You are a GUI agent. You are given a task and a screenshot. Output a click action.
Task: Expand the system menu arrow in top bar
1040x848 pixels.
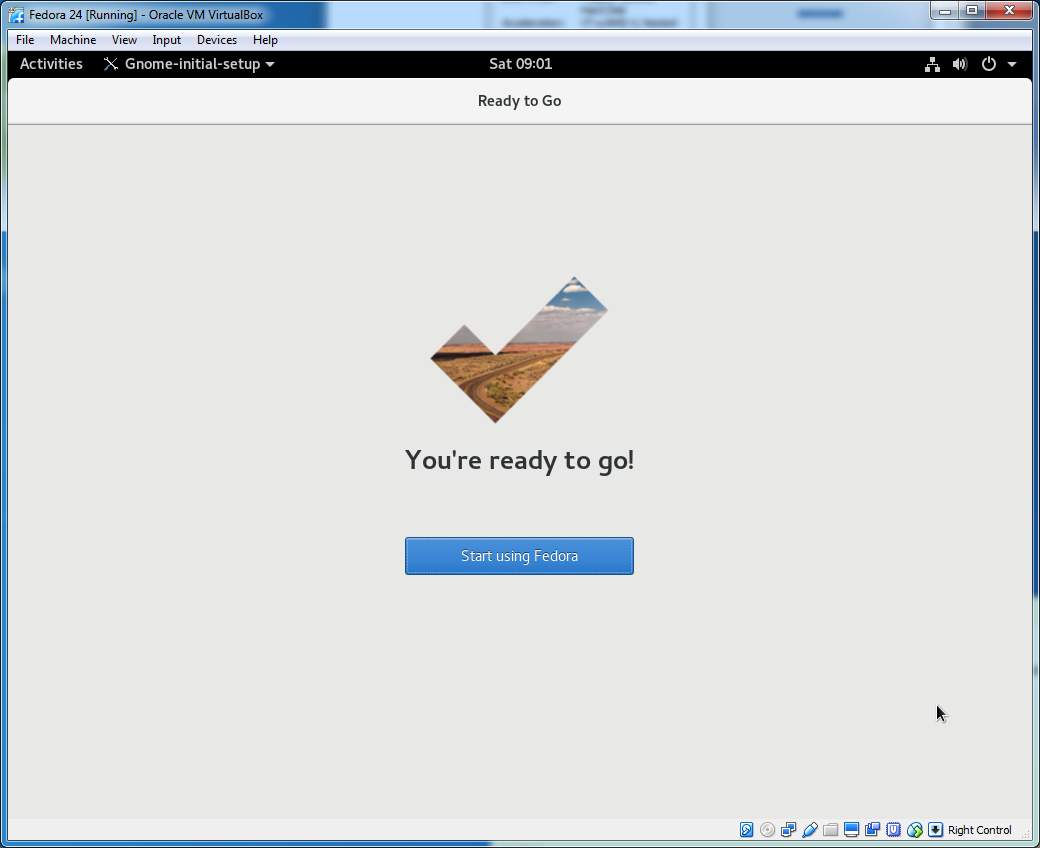[x=1012, y=64]
